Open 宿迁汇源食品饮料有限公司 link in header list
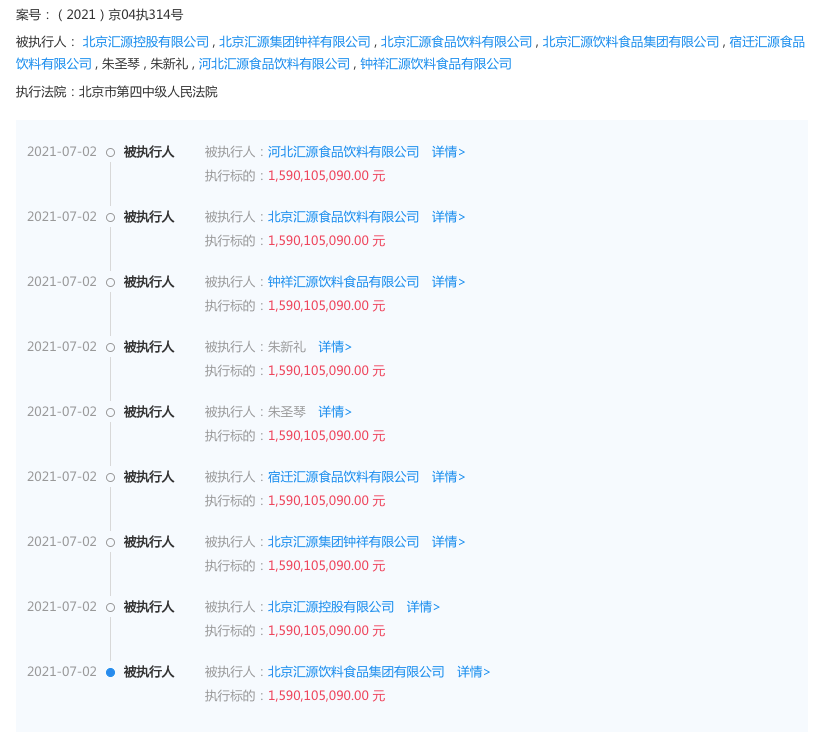 (x=766, y=42)
